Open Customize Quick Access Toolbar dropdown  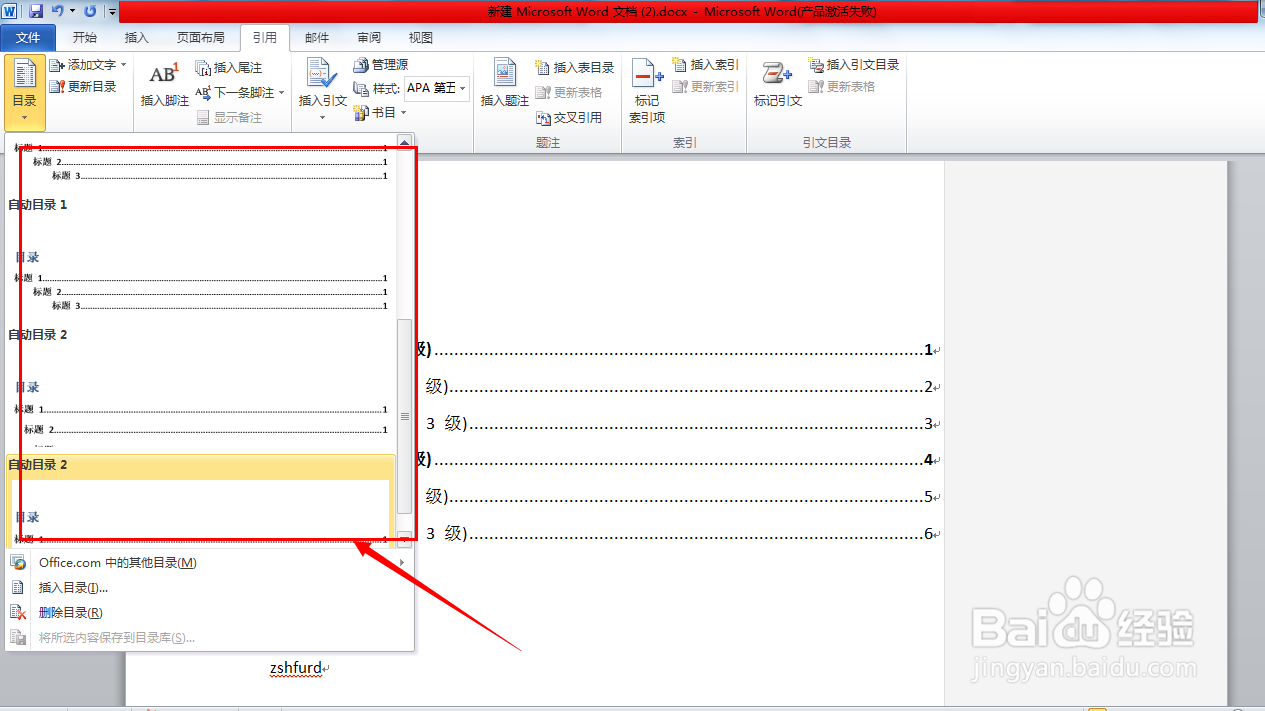(x=112, y=12)
